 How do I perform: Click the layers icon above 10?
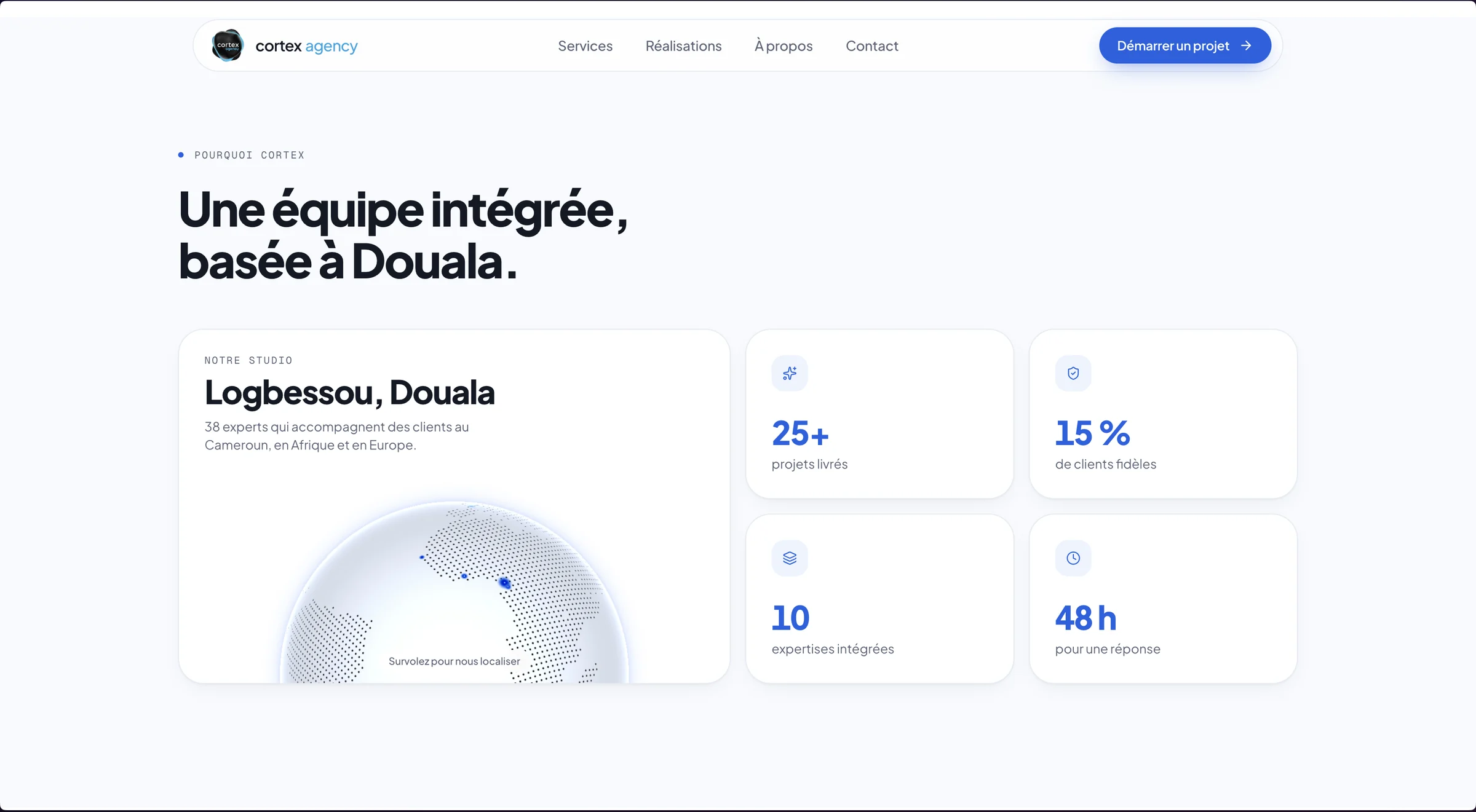point(790,558)
